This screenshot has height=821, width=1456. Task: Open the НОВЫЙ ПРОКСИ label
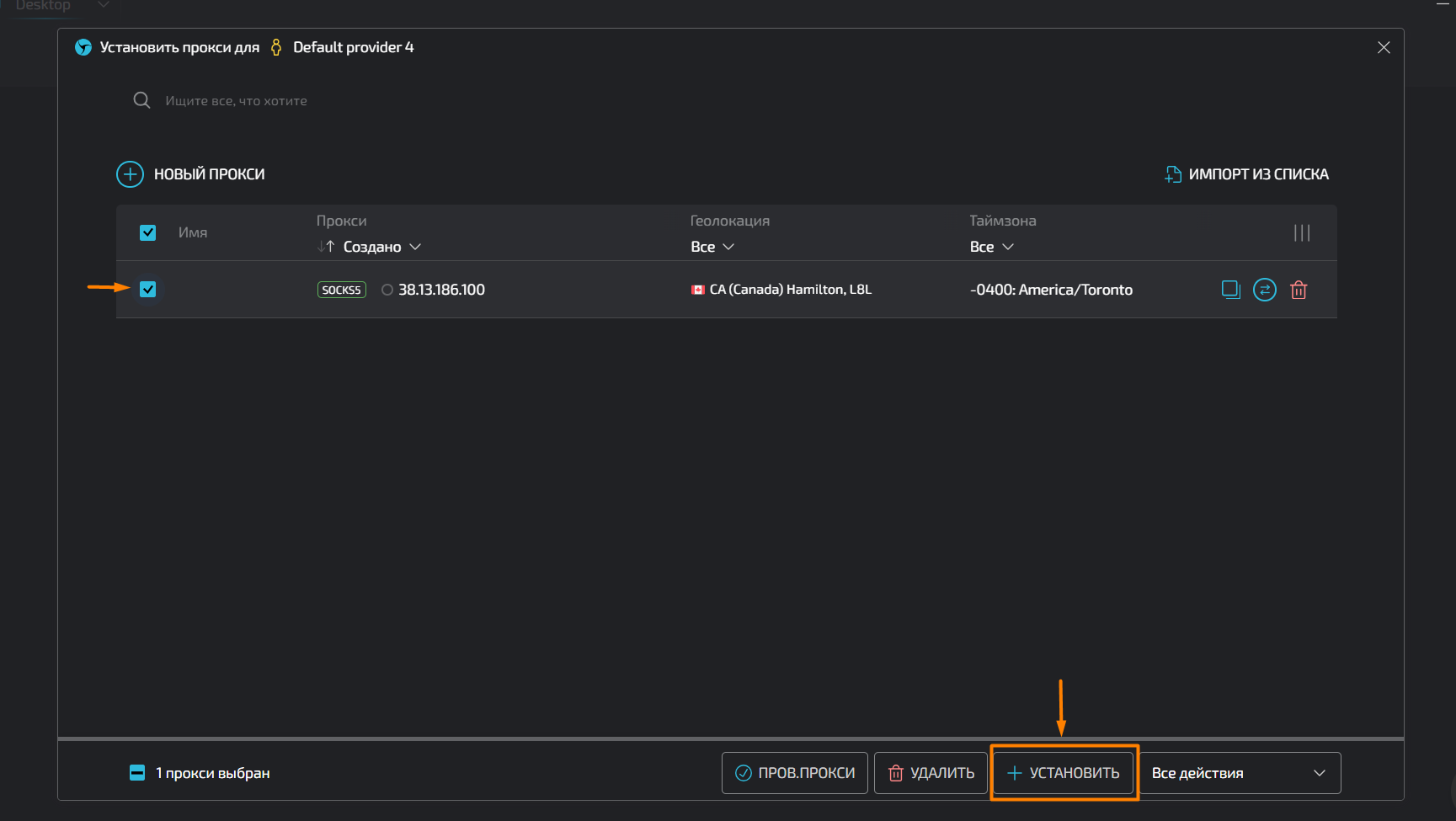pos(210,174)
